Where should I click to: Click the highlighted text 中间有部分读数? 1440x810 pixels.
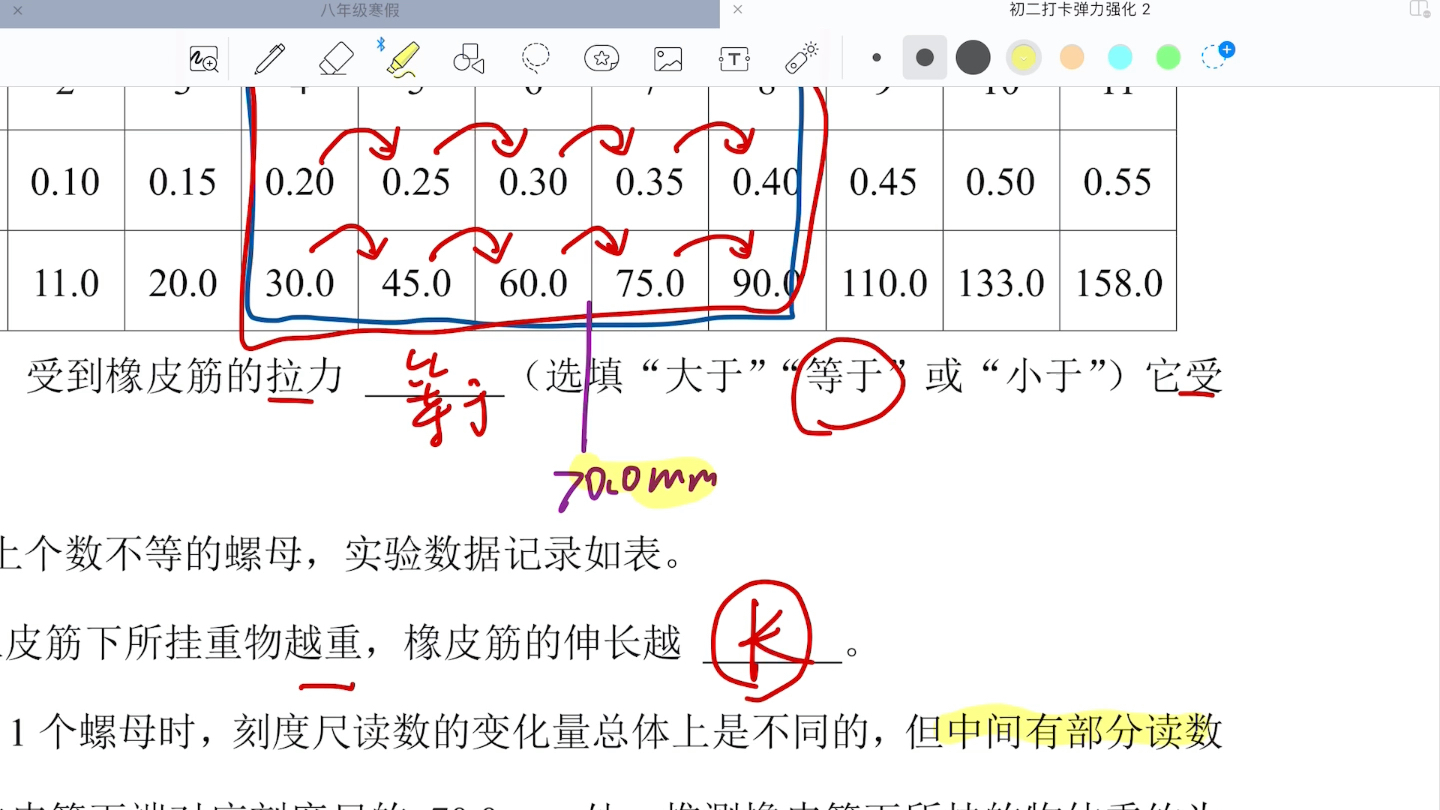[x=1083, y=731]
